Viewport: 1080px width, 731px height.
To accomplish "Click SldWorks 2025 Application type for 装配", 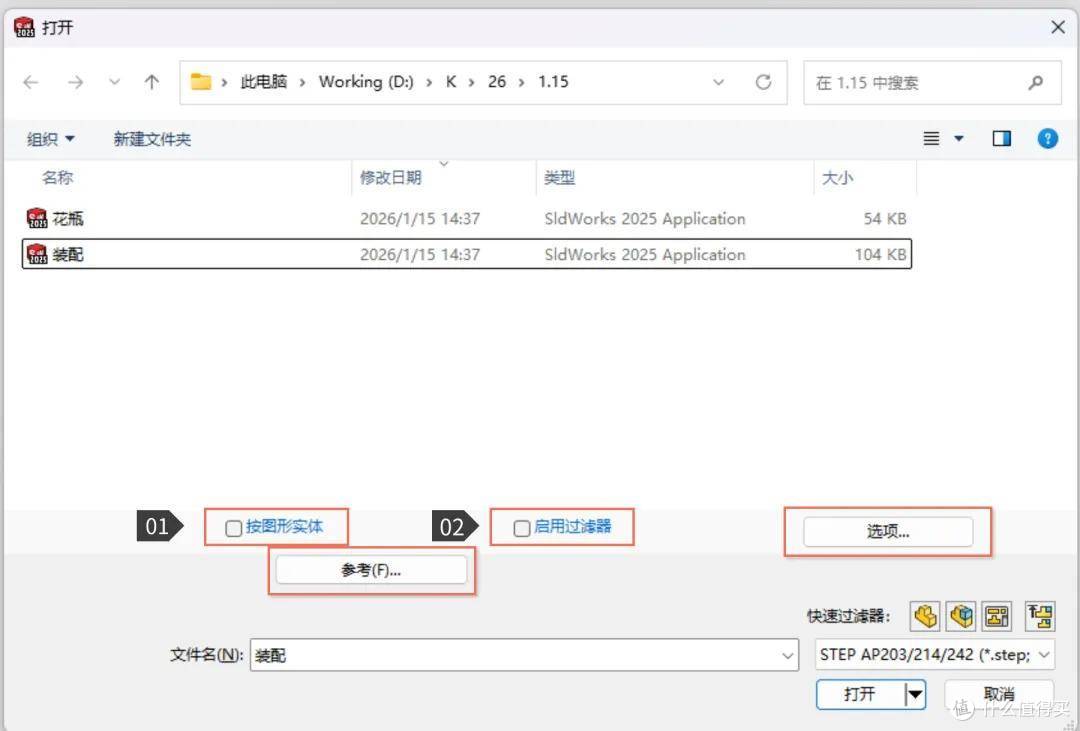I will point(645,254).
